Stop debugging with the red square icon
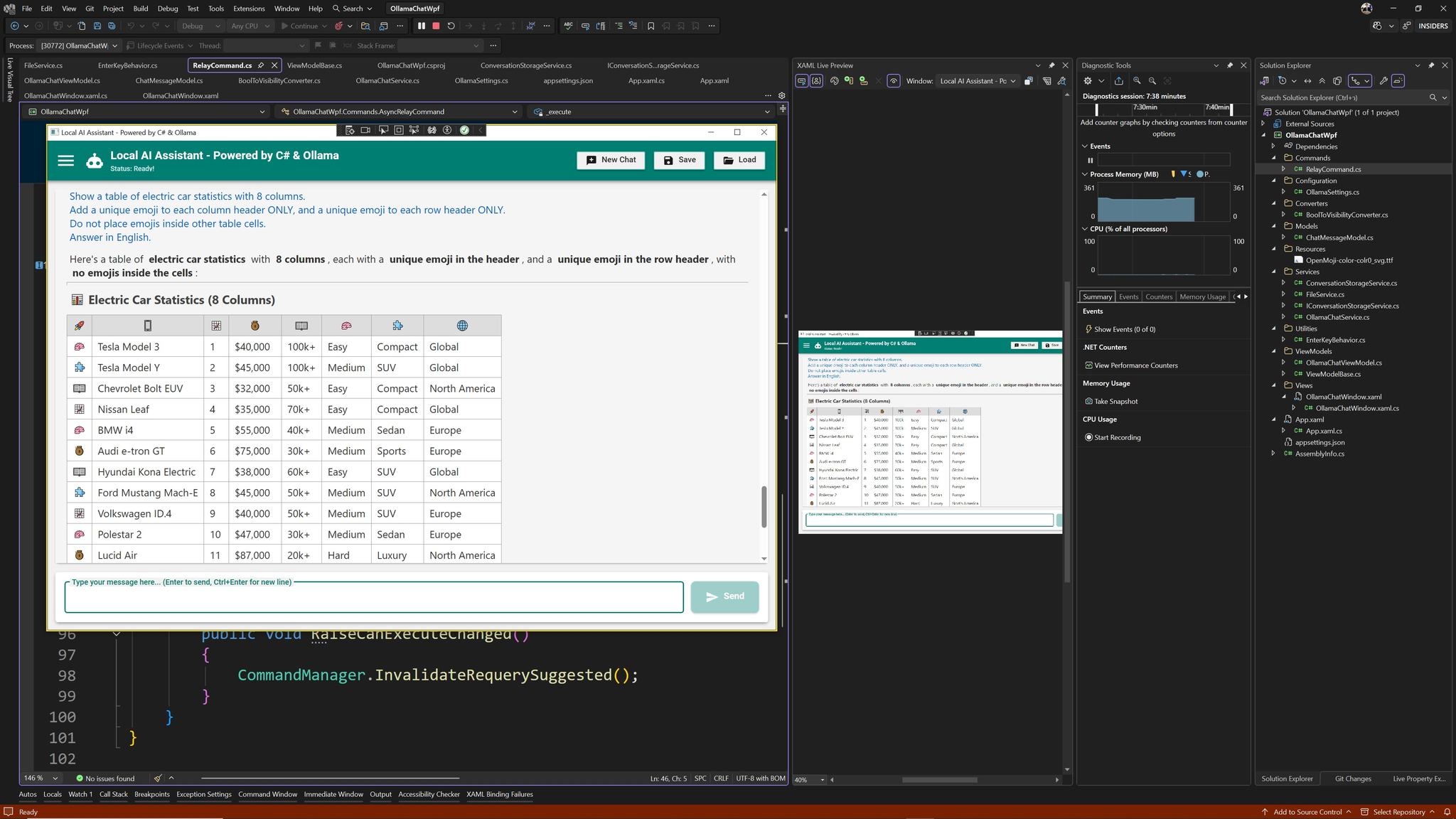The width and height of the screenshot is (1456, 819). click(437, 26)
